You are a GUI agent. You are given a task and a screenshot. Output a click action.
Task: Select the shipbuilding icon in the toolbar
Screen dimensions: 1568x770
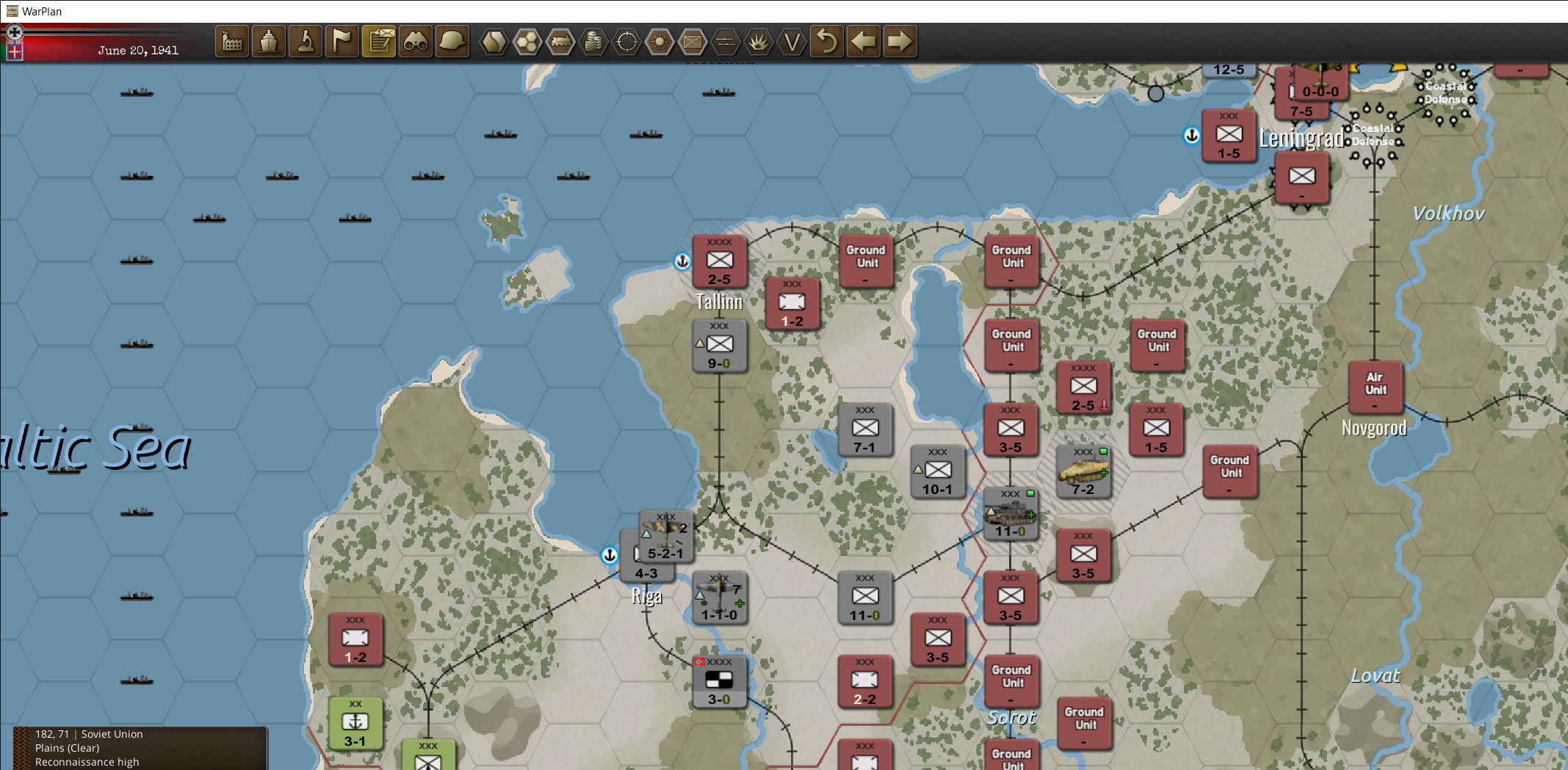269,42
